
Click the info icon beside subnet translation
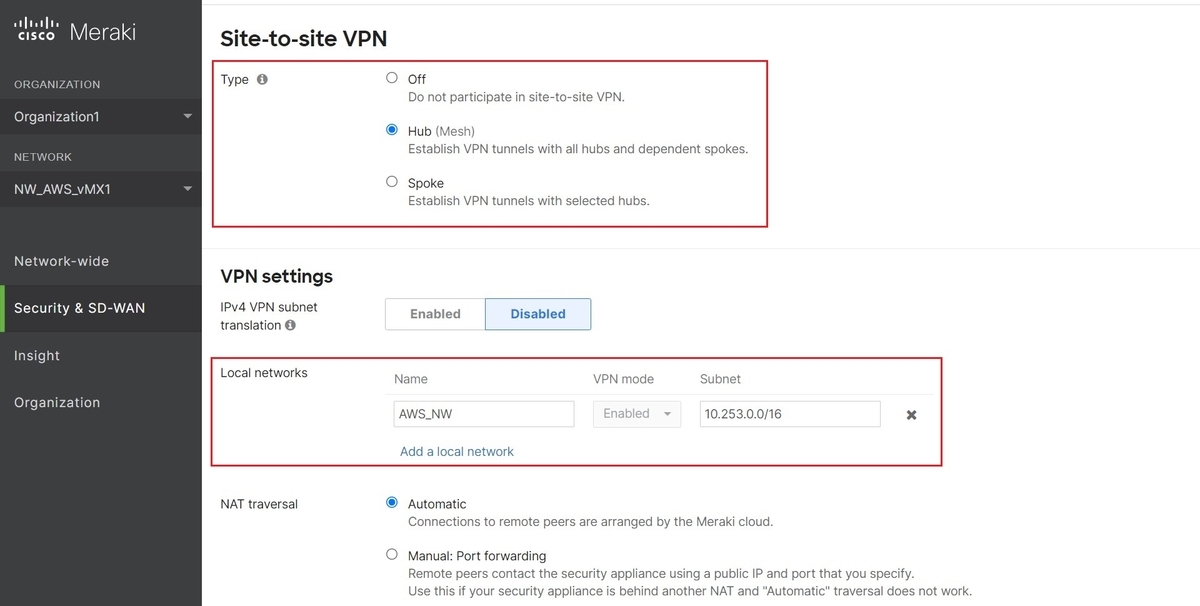[290, 325]
